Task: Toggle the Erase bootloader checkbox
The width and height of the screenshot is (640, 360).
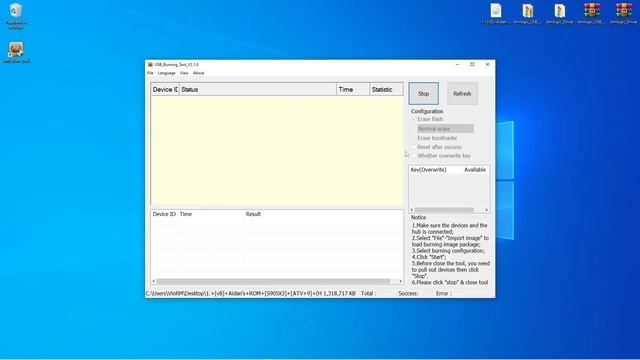Action: pyautogui.click(x=414, y=138)
